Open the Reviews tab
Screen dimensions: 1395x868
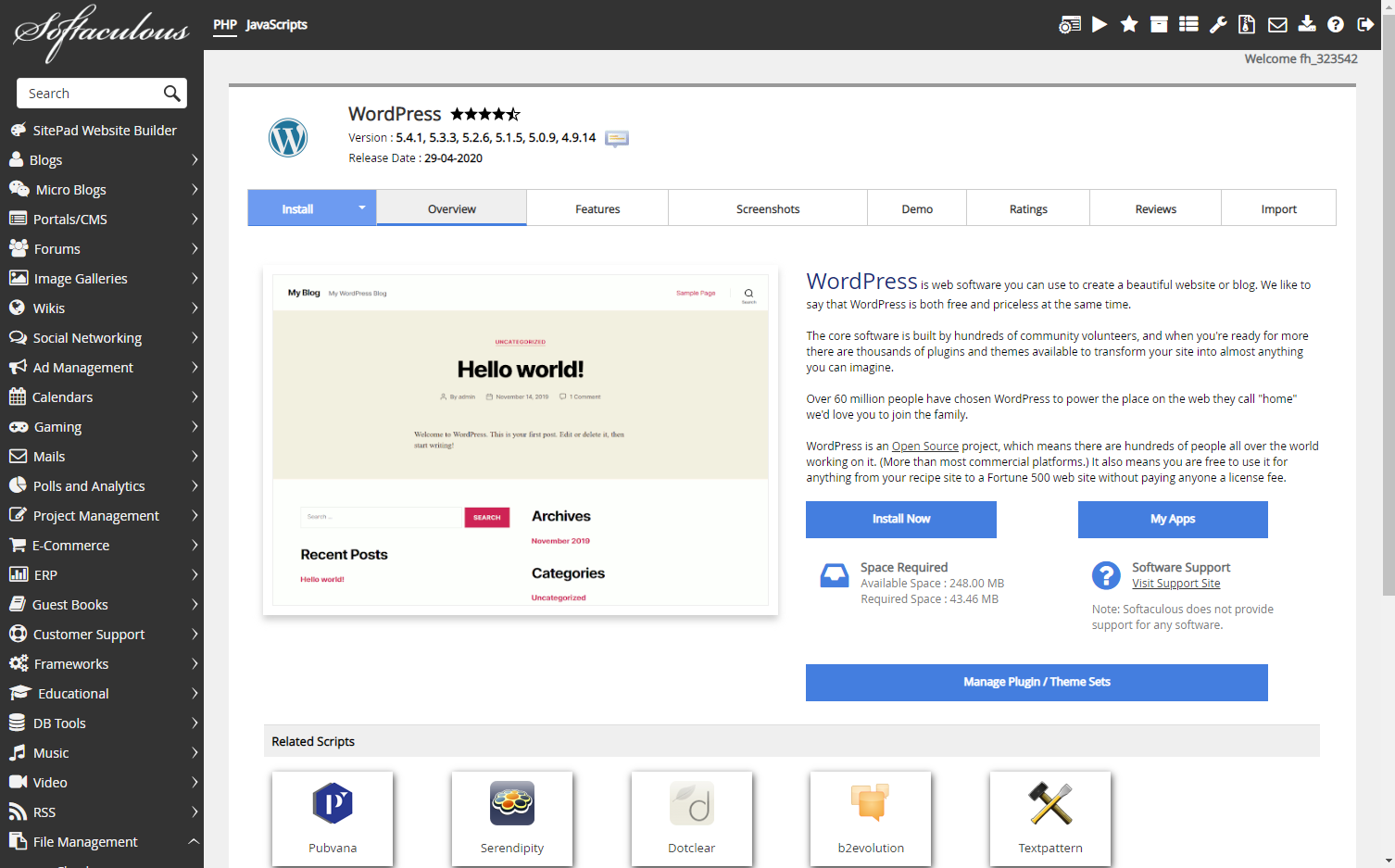coord(1156,208)
